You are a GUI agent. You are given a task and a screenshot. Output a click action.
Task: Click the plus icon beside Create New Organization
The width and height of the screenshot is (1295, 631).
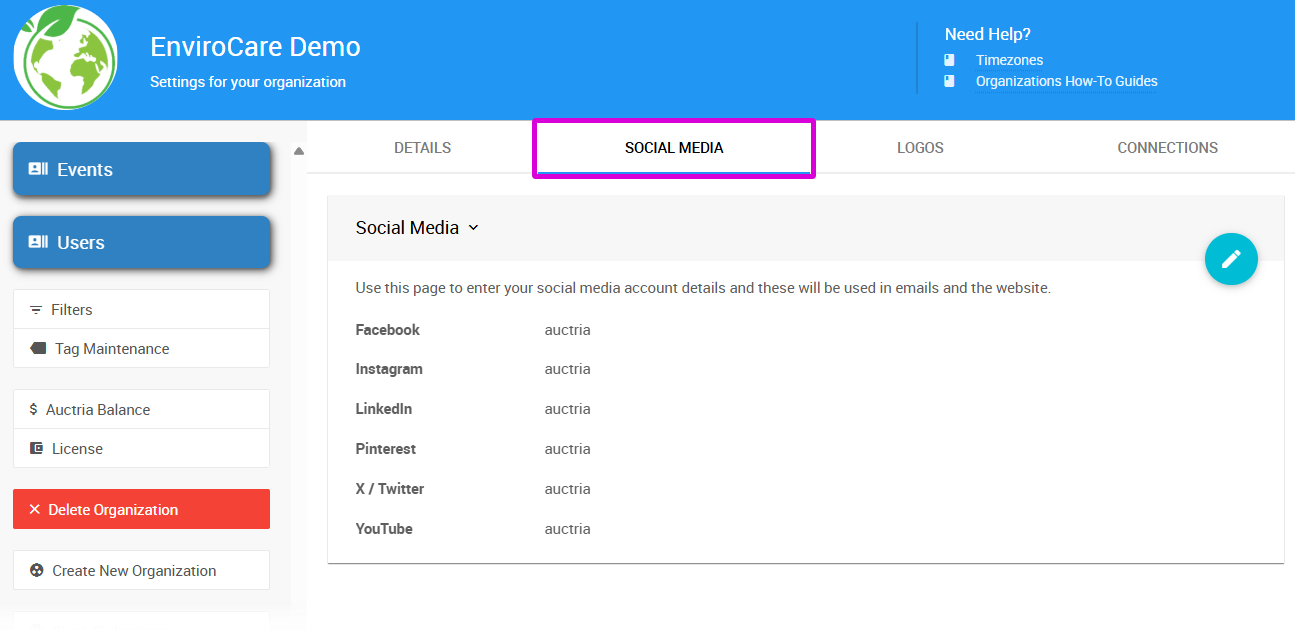point(37,570)
